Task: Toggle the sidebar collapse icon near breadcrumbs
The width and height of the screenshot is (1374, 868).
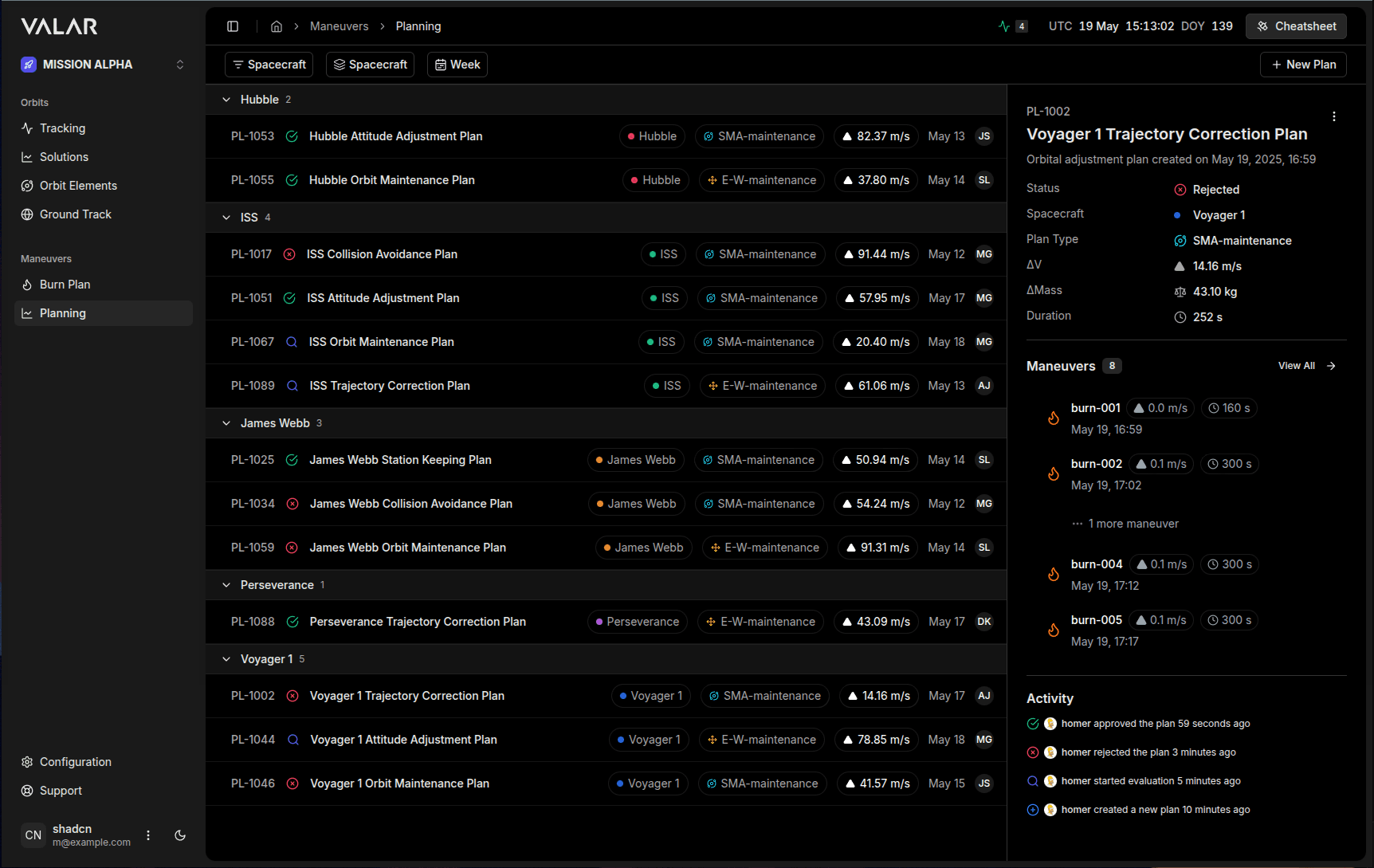Action: 233,26
